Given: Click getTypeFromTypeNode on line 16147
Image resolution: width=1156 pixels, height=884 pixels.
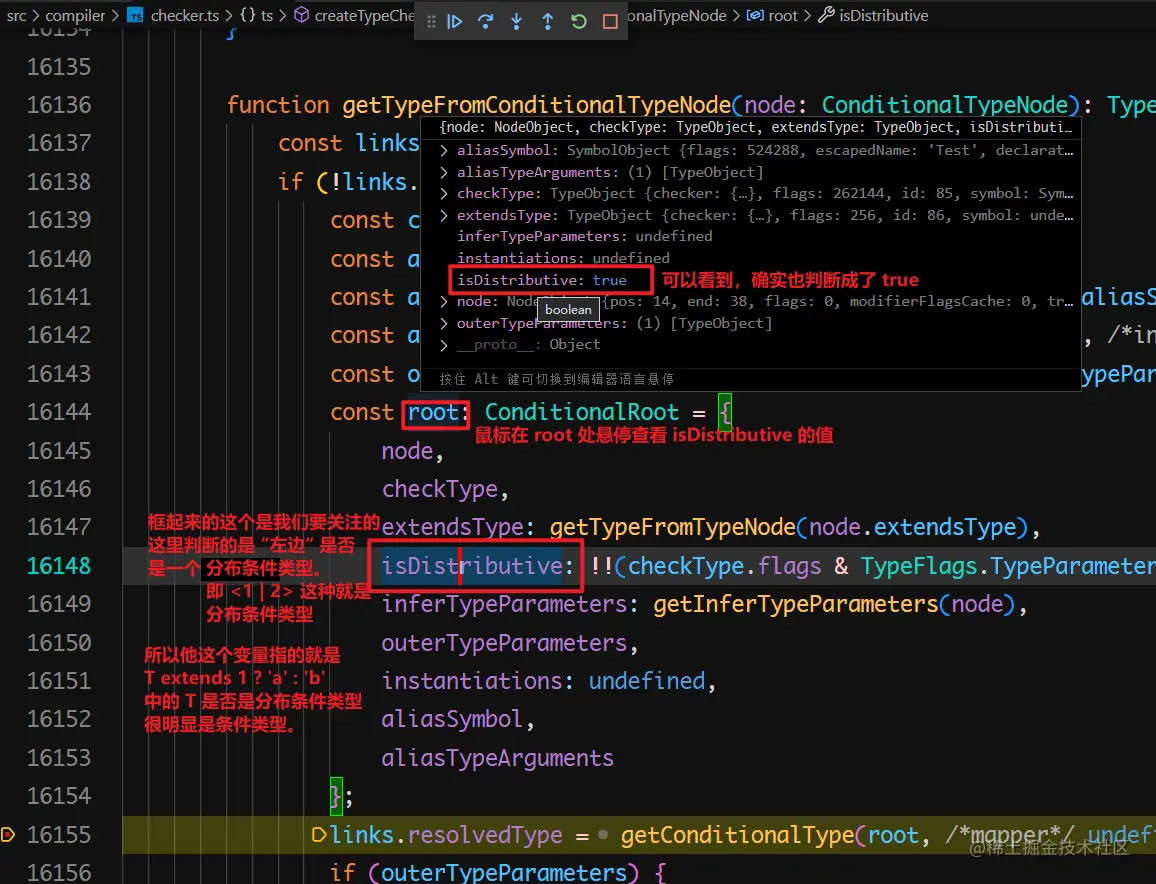Looking at the screenshot, I should [x=672, y=528].
